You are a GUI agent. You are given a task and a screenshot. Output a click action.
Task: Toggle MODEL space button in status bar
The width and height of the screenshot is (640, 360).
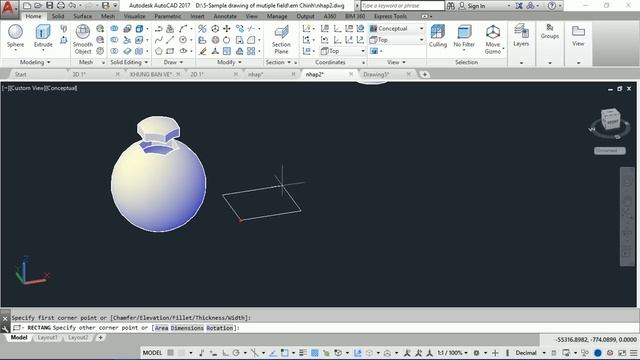152,353
